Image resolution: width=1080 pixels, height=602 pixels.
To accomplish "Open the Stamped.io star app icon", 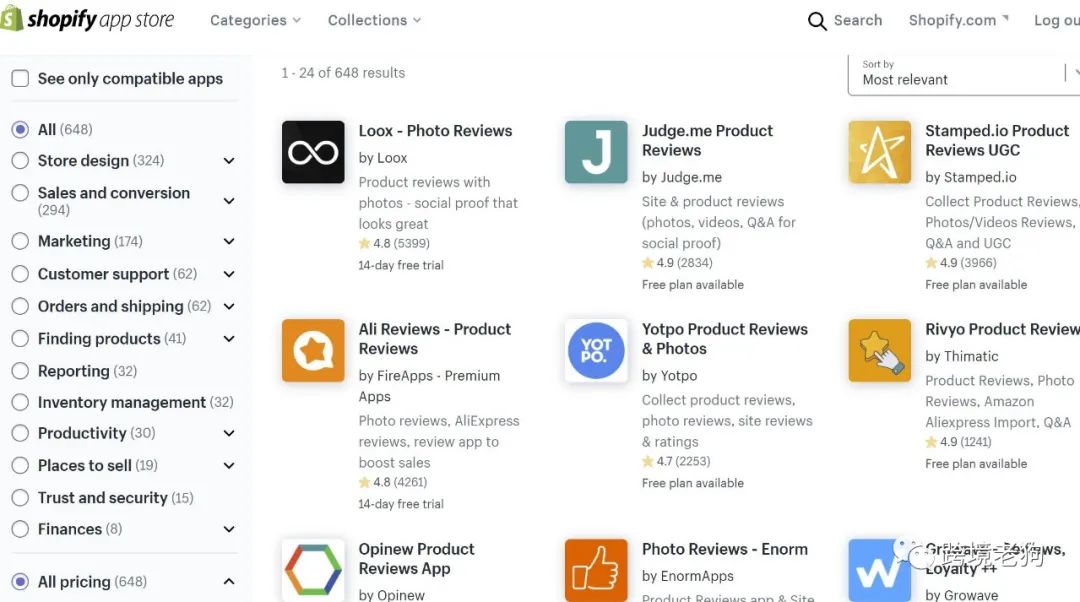I will 880,152.
